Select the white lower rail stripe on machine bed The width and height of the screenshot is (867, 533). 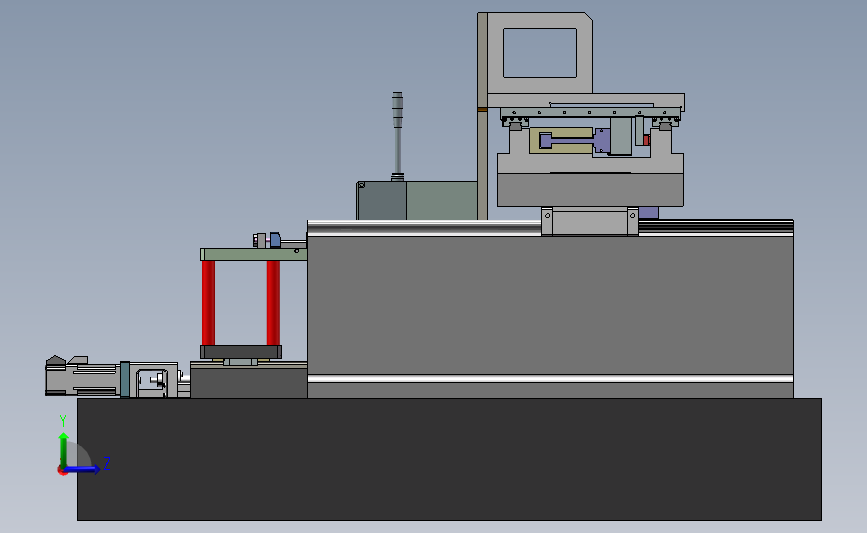(x=550, y=379)
